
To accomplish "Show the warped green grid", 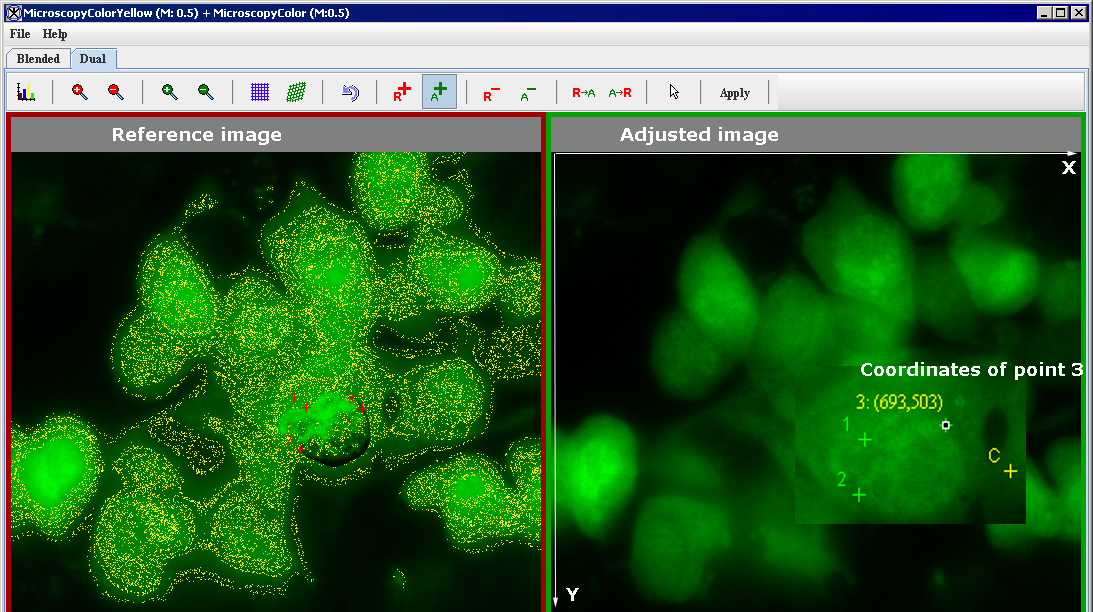I will pos(296,92).
